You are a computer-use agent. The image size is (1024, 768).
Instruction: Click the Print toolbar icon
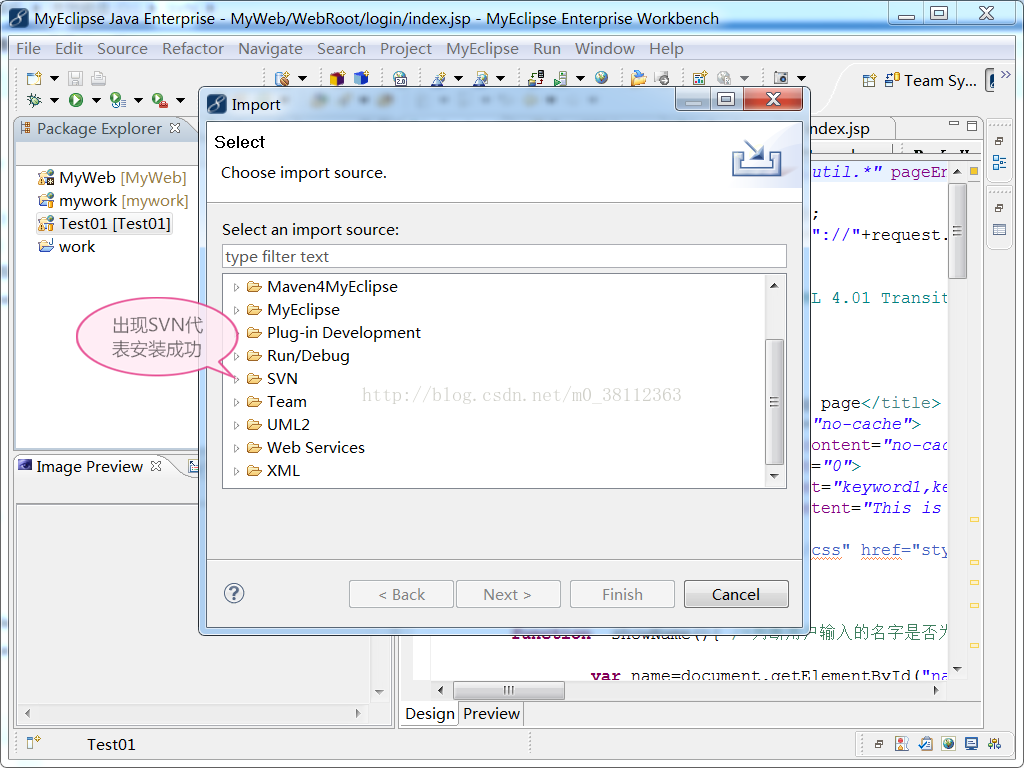(98, 78)
